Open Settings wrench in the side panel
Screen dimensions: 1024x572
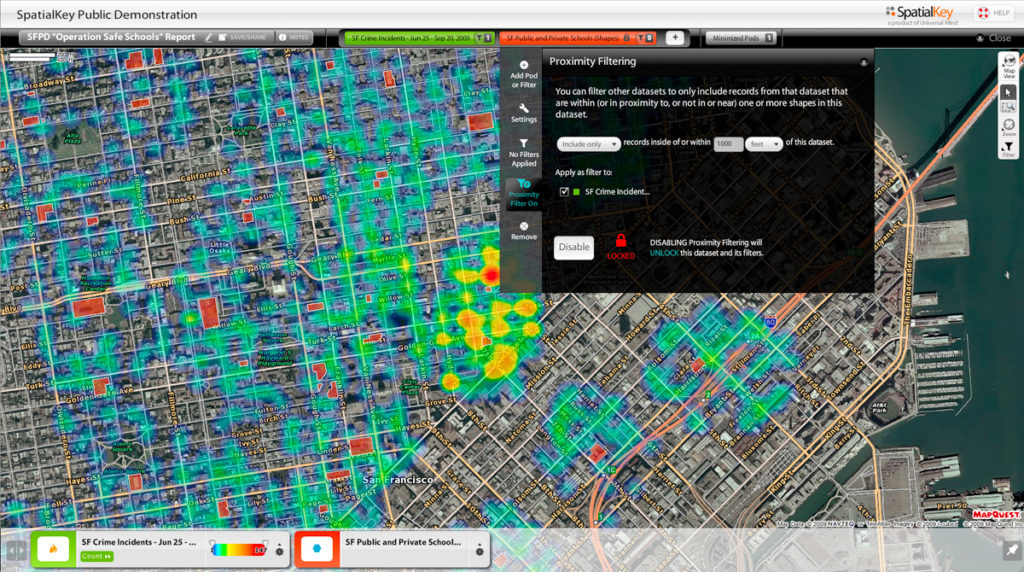(523, 108)
